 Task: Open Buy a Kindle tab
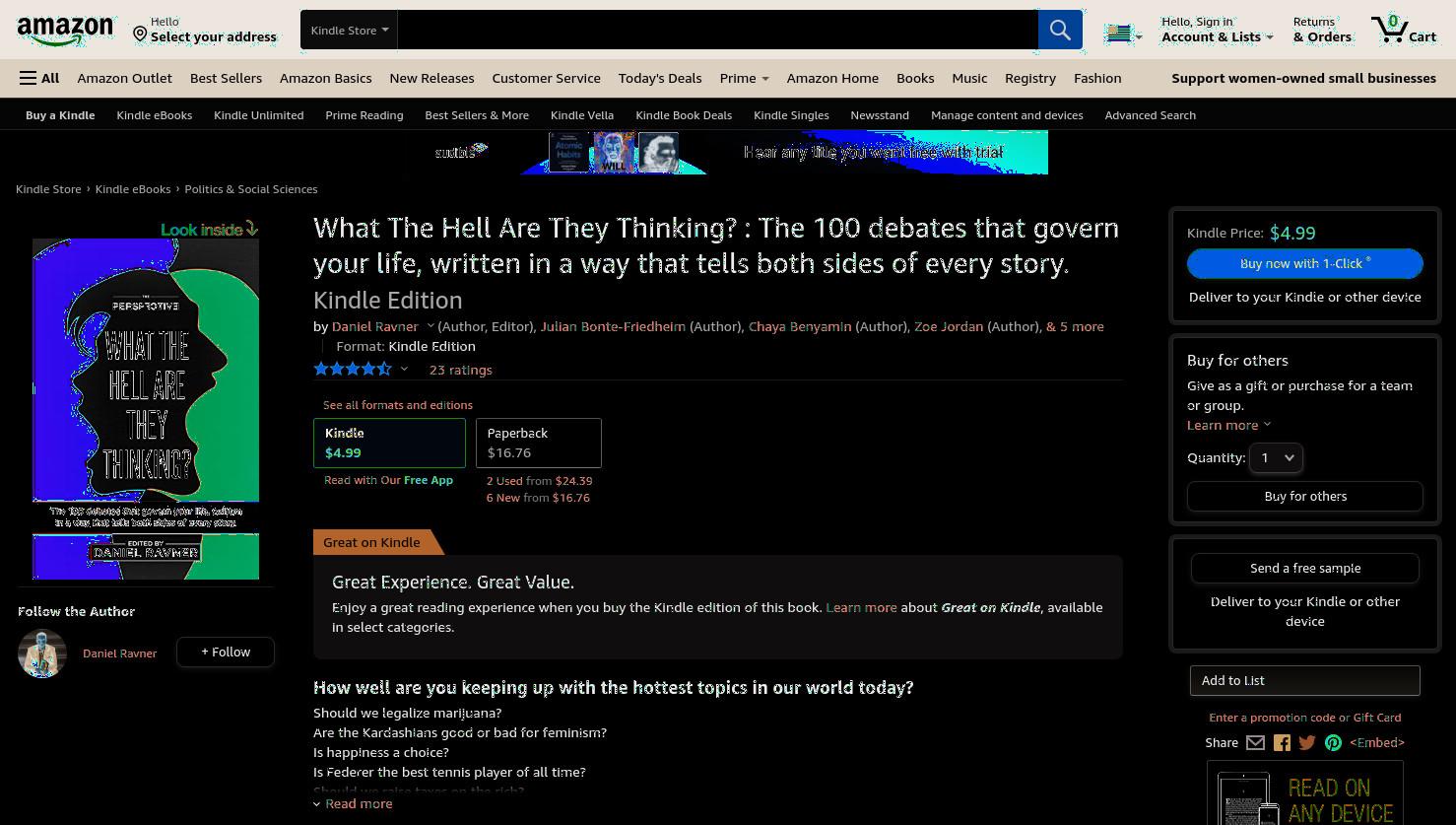pyautogui.click(x=60, y=115)
